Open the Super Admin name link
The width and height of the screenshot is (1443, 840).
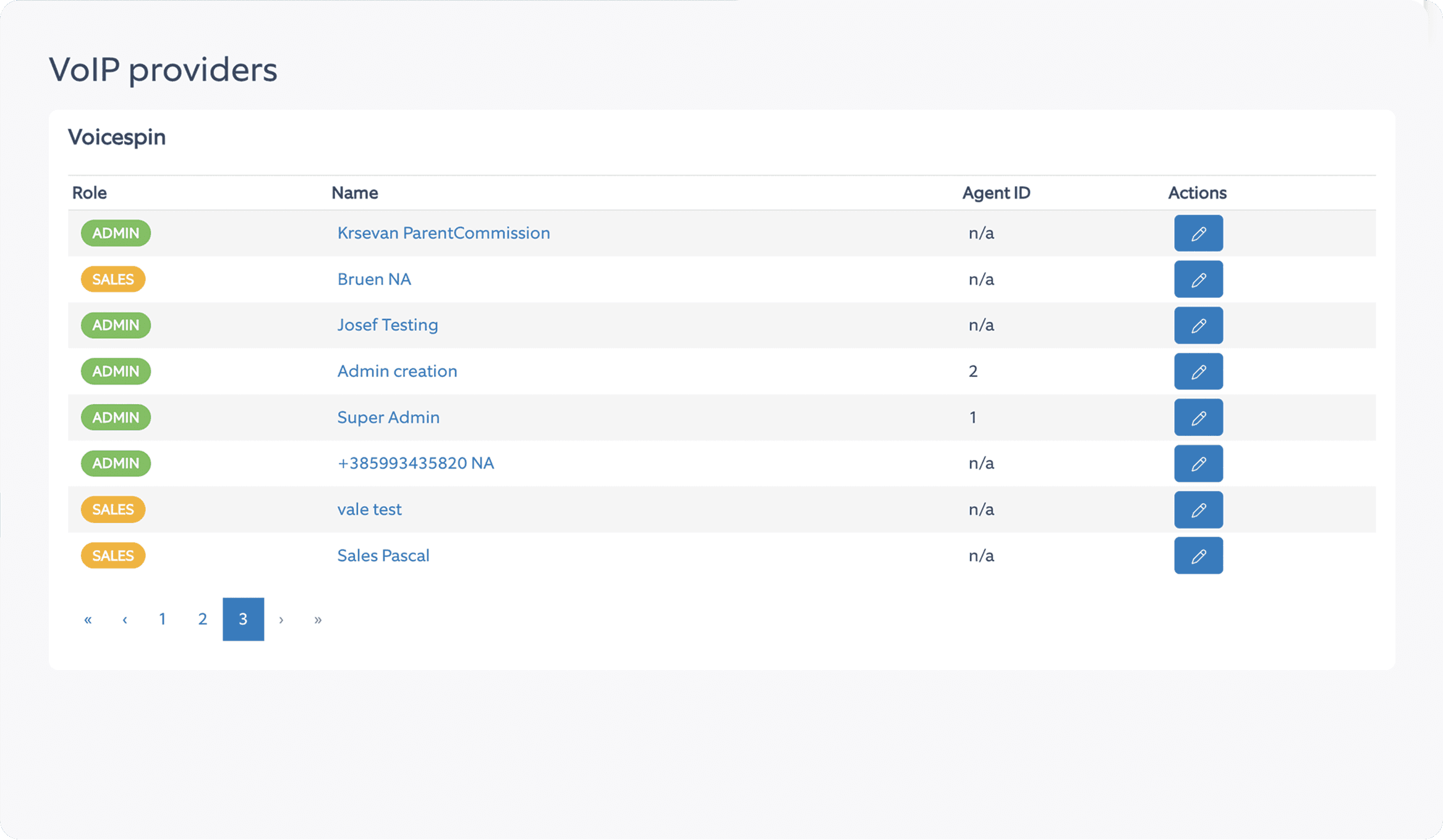click(388, 417)
